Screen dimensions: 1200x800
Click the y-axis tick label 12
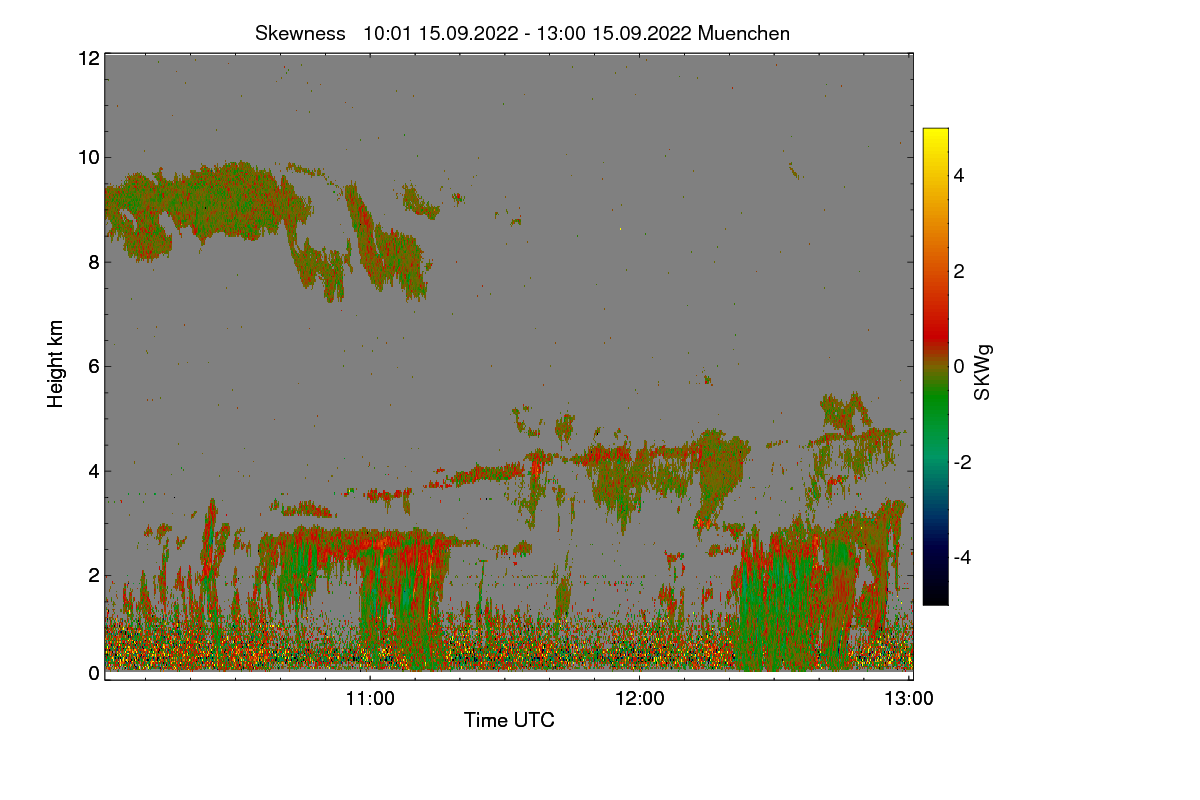[88, 58]
